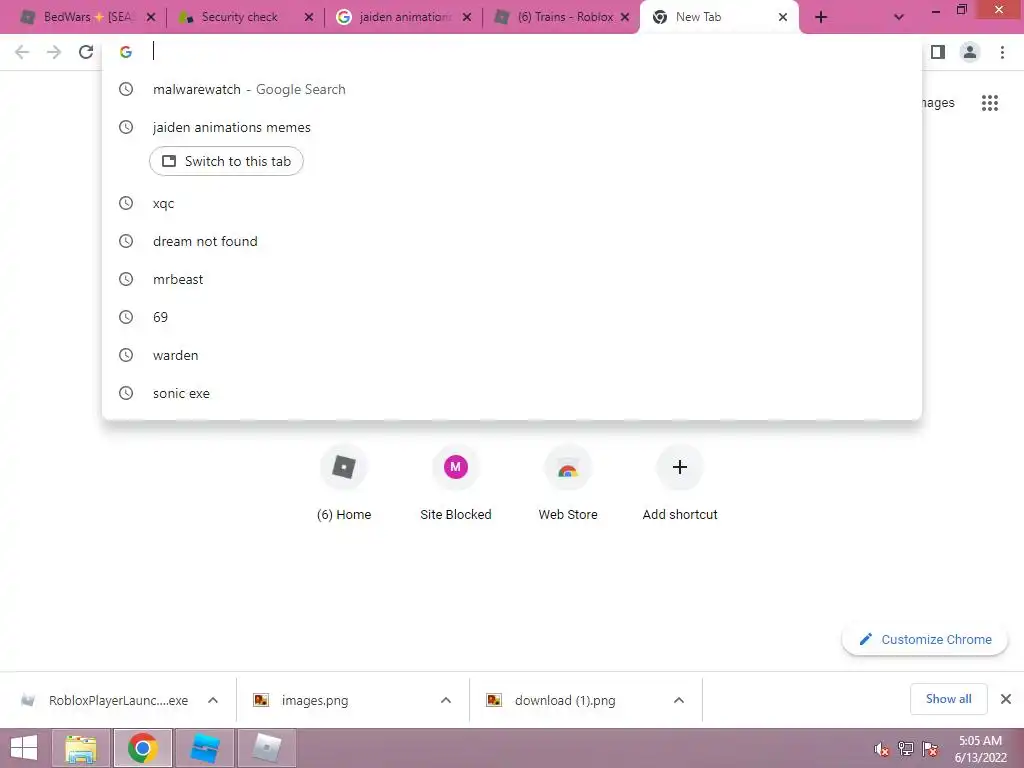Screen dimensions: 1024x768
Task: Select the warden suggestion
Action: click(x=512, y=355)
